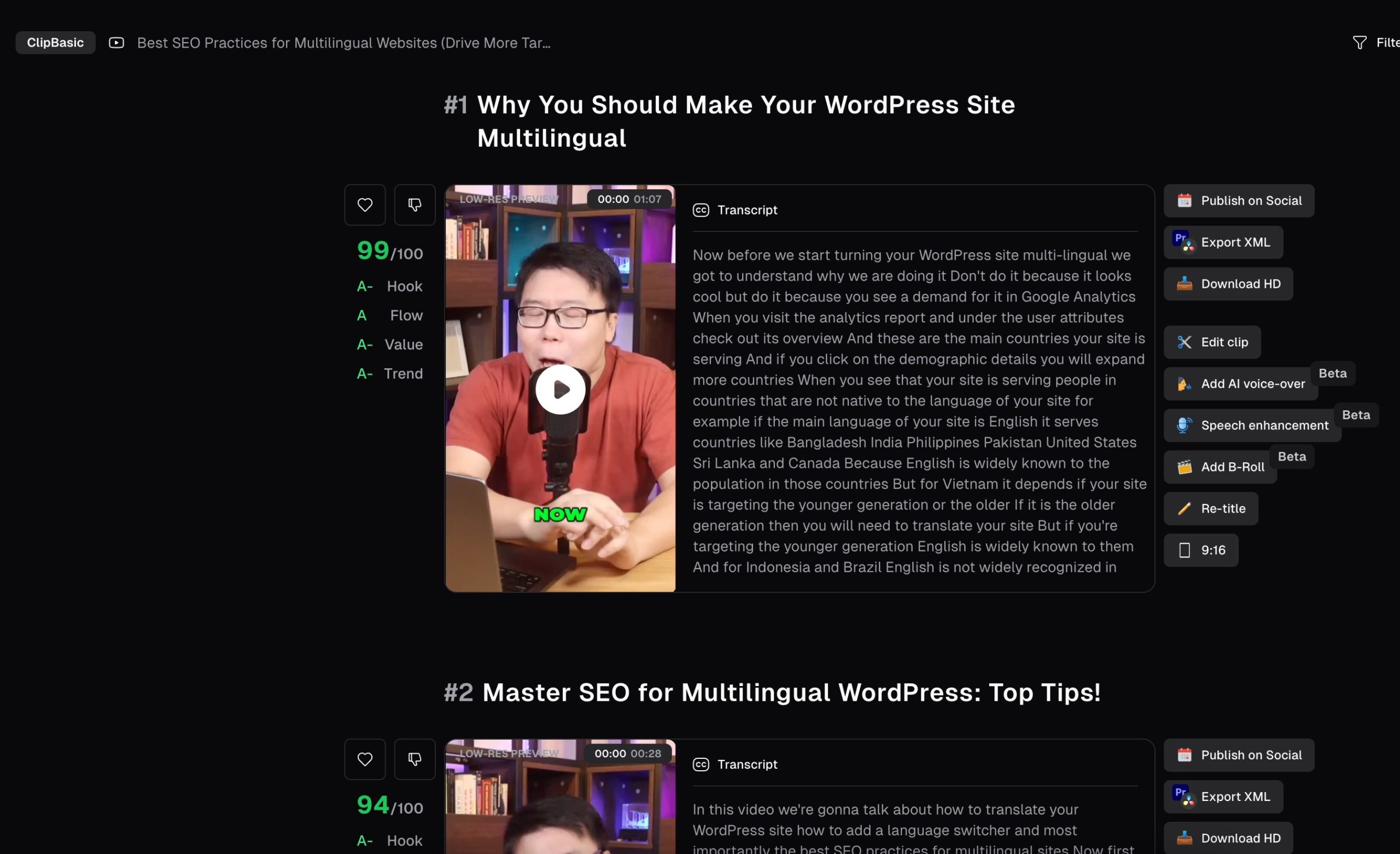1400x854 pixels.
Task: Click the Beta tag next to Add AI voice-over
Action: 1332,374
